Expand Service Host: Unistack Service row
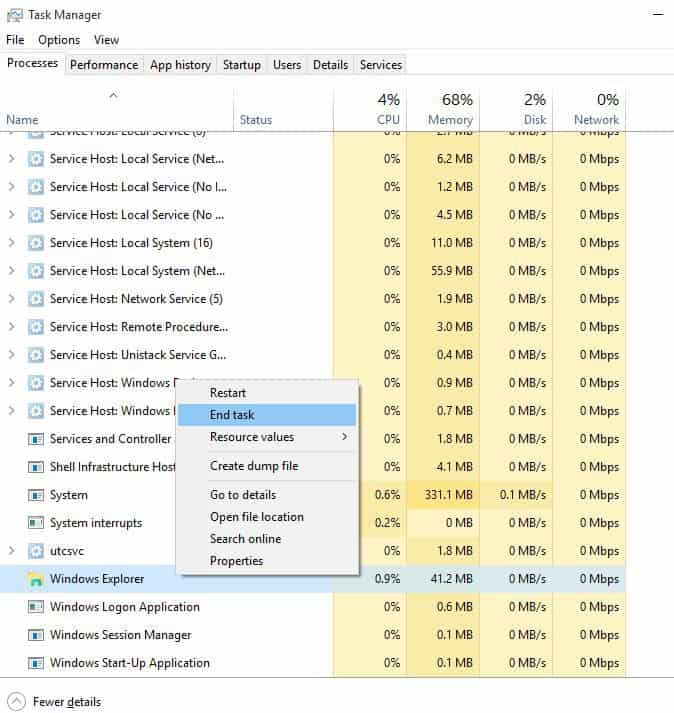The image size is (674, 713). point(11,355)
